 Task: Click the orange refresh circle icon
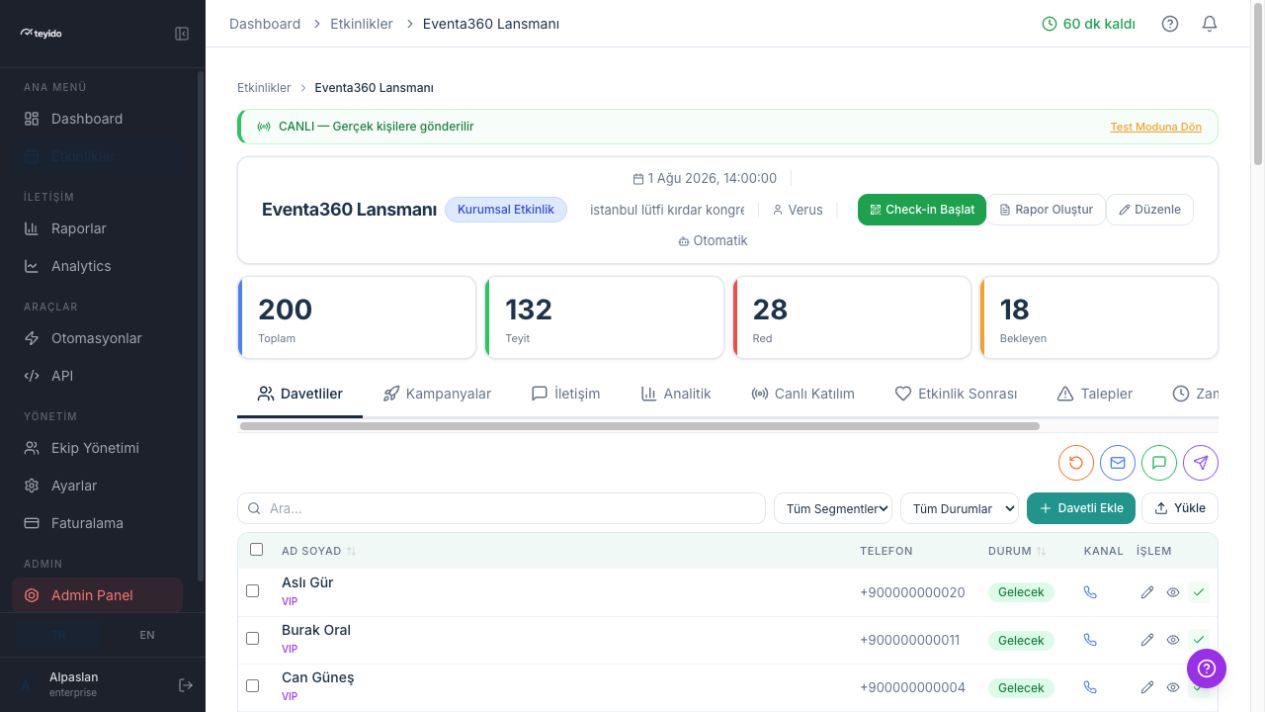point(1076,462)
